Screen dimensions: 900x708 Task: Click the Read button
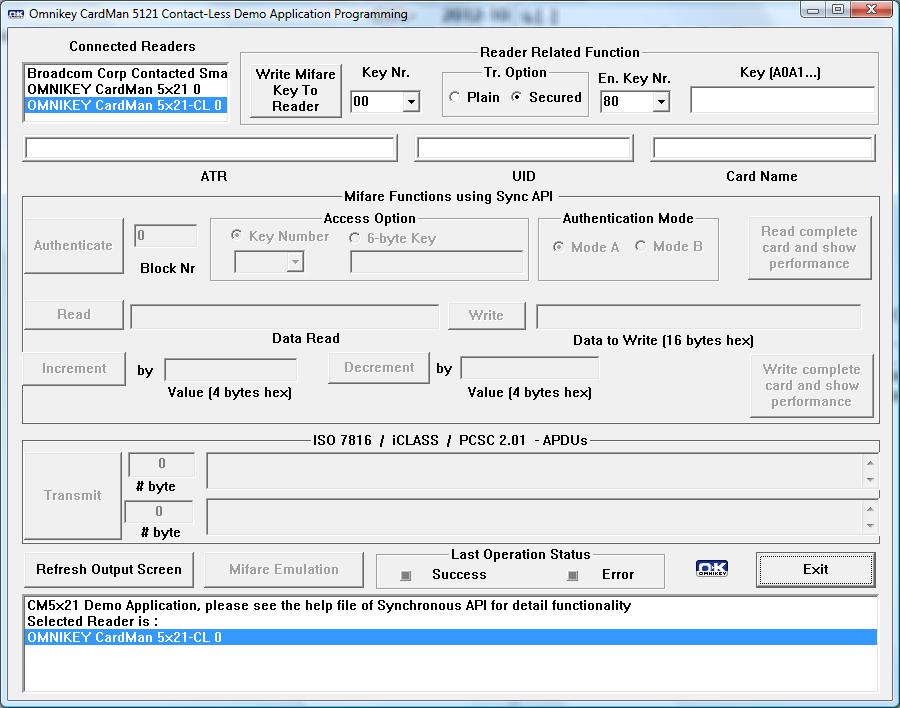coord(73,314)
